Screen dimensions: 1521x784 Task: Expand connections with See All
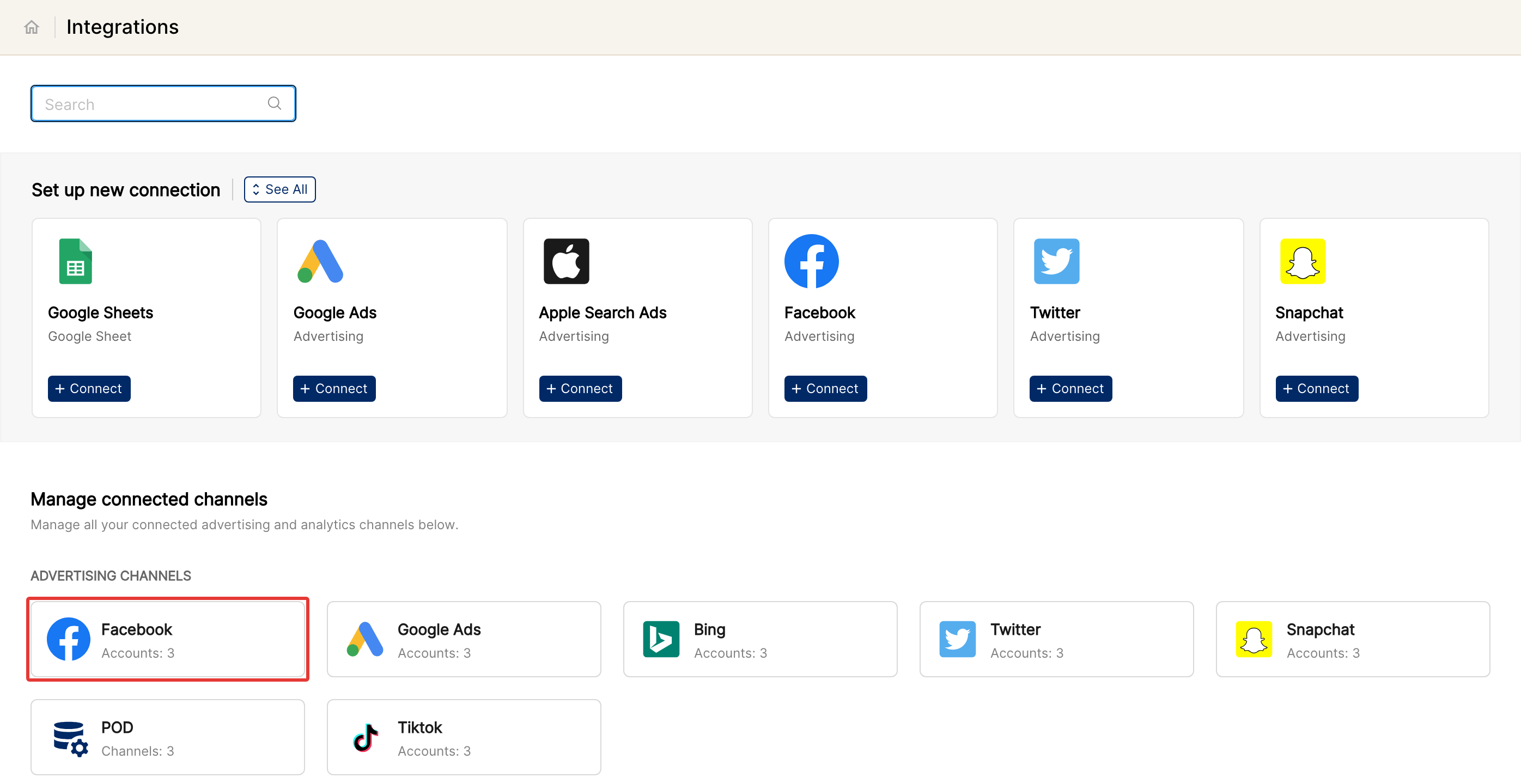pyautogui.click(x=280, y=189)
